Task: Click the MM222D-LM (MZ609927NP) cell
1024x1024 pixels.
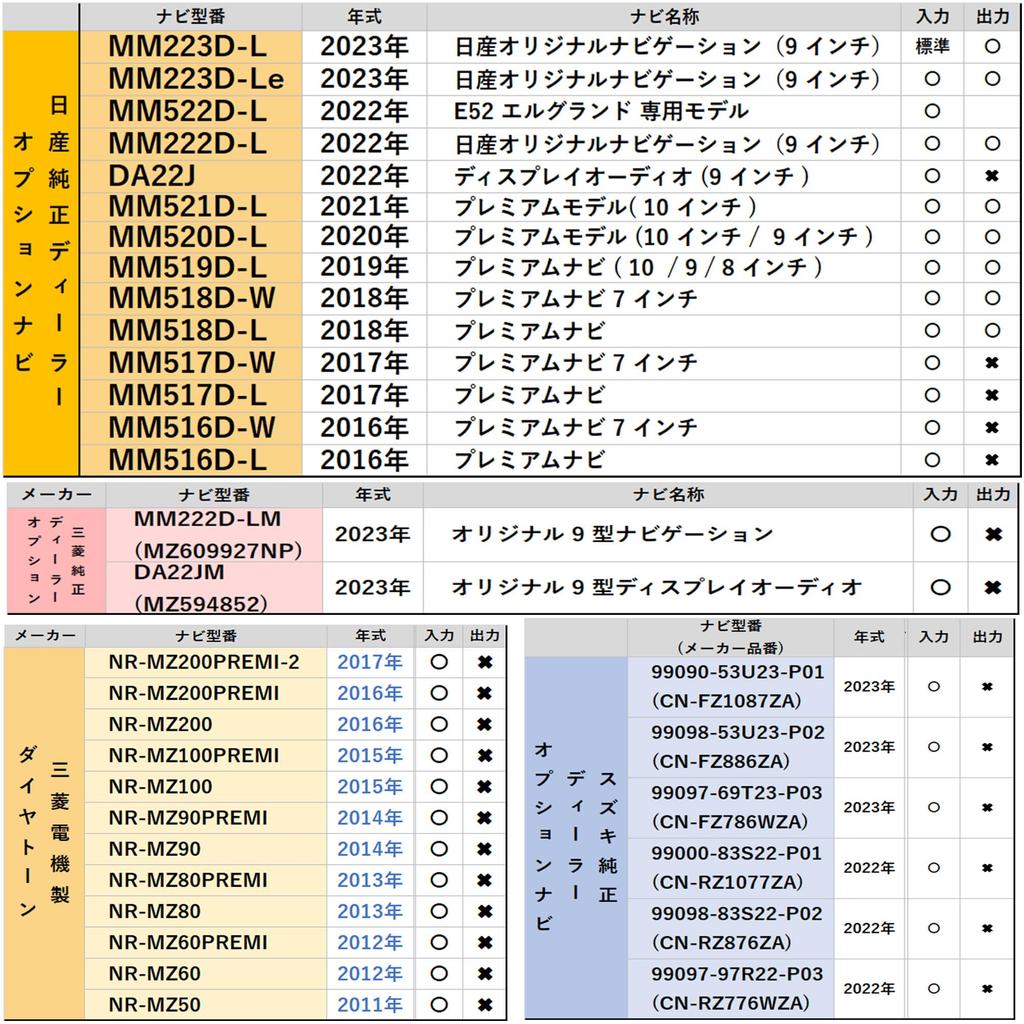Action: pos(215,535)
